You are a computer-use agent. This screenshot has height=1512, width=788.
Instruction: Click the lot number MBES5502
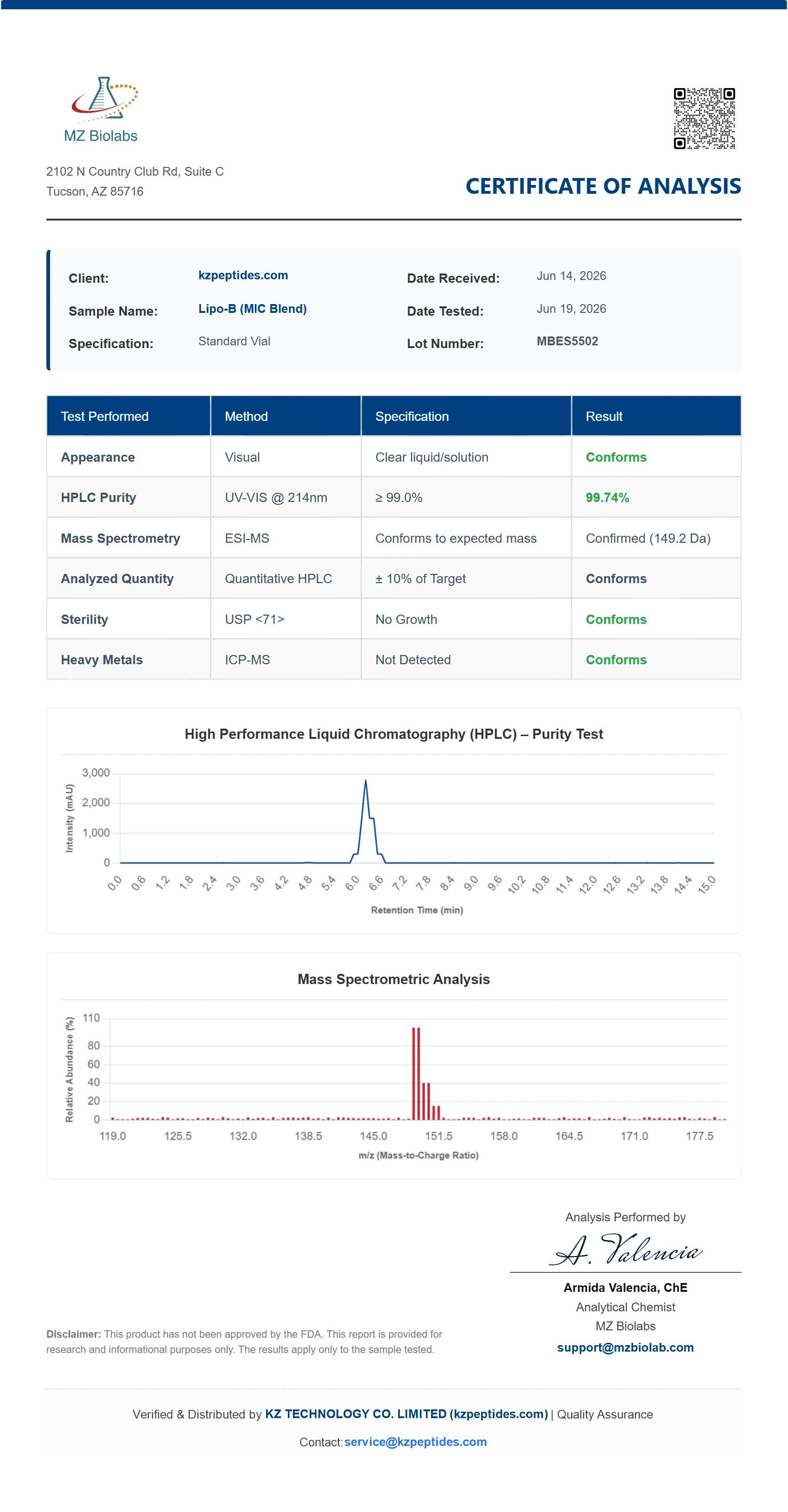coord(567,341)
